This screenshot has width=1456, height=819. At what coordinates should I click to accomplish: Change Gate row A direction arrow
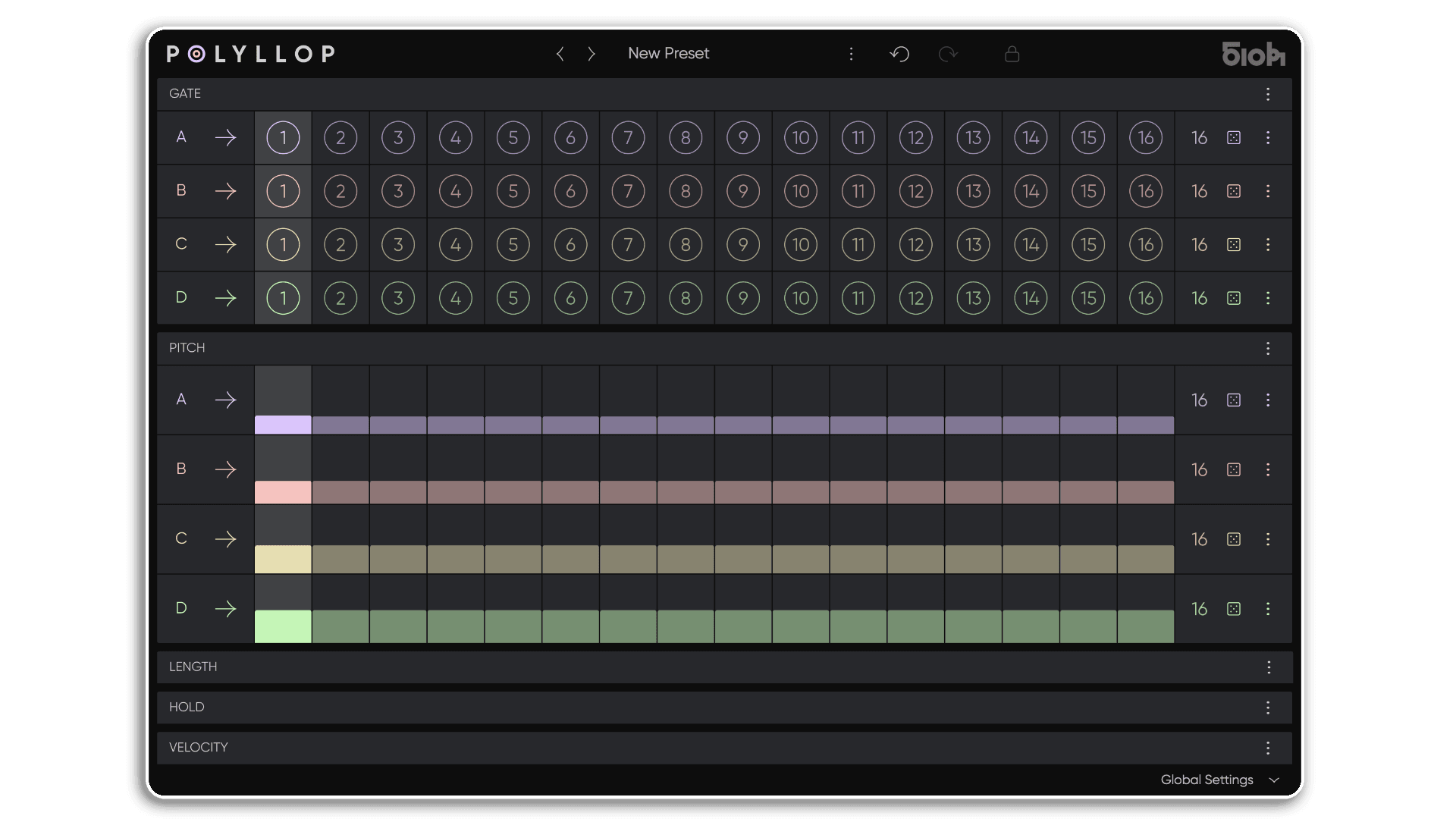(225, 138)
